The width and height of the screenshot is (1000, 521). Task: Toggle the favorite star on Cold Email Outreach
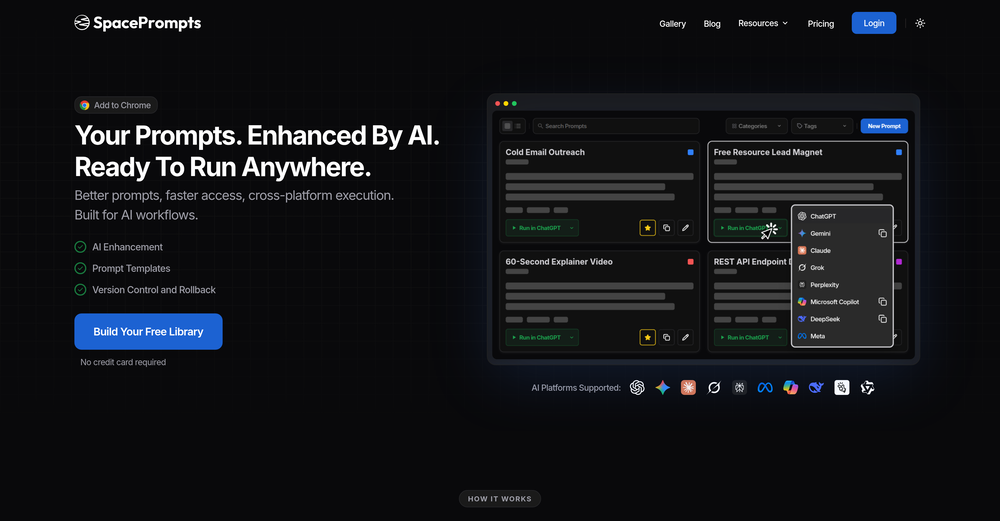pos(647,228)
